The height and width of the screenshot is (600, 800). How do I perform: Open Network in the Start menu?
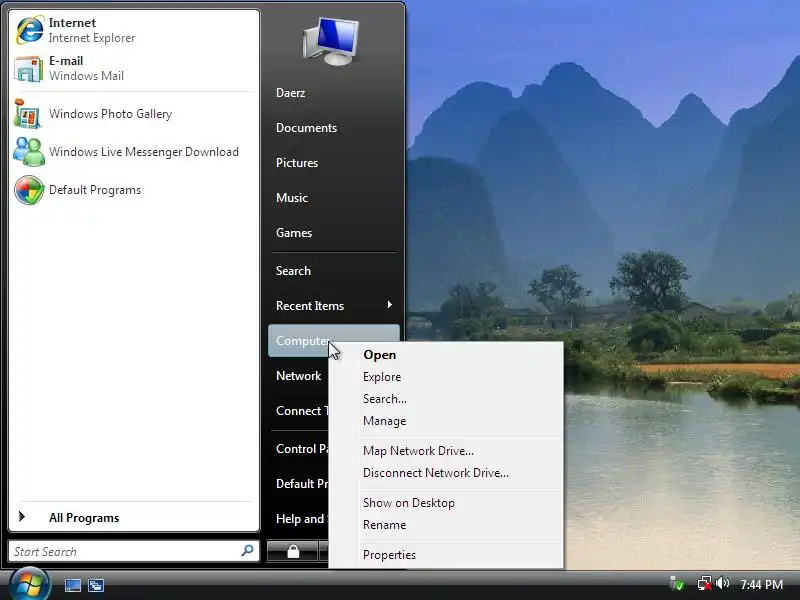(298, 376)
